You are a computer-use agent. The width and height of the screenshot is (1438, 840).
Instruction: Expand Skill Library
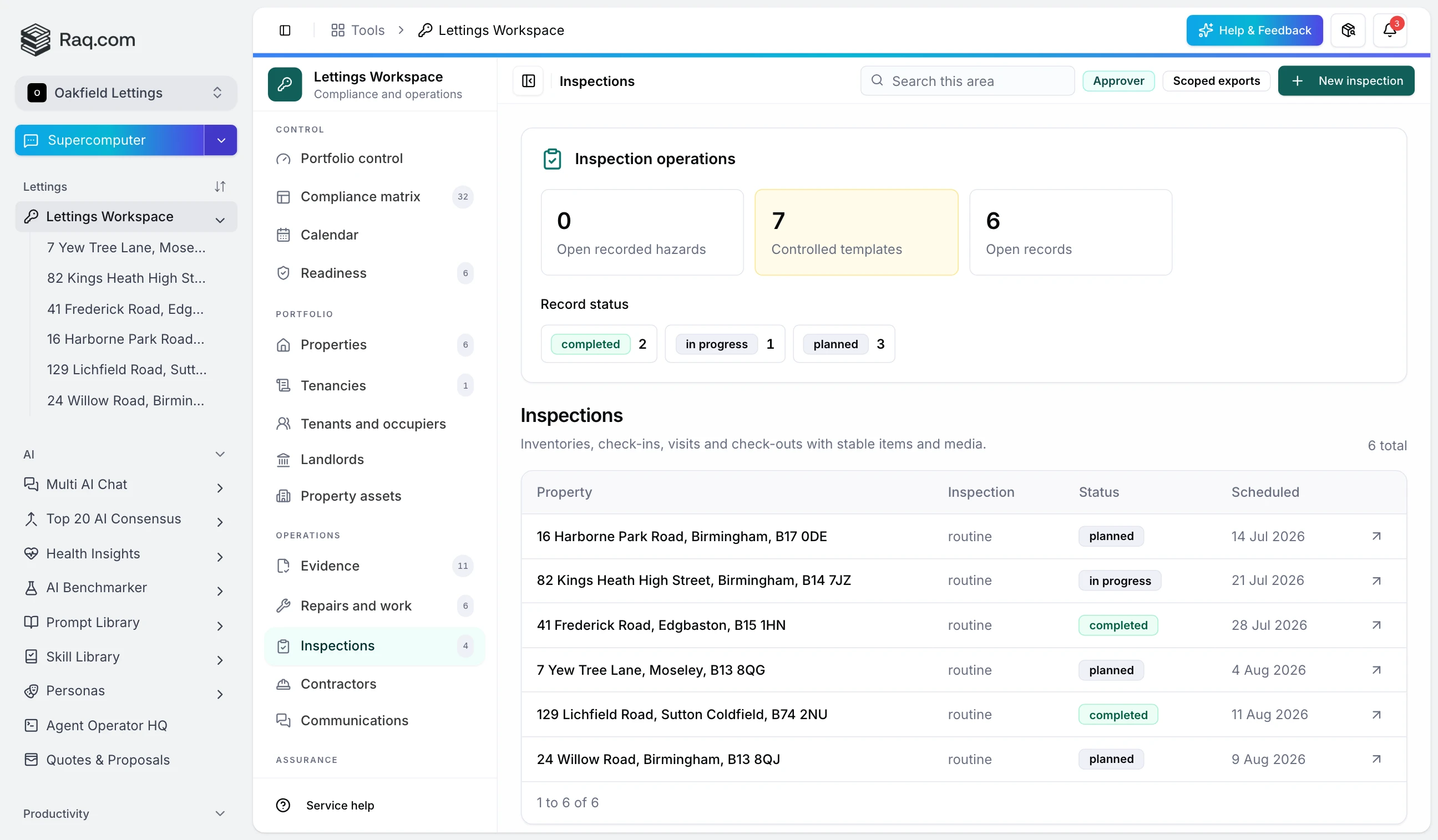(x=220, y=660)
